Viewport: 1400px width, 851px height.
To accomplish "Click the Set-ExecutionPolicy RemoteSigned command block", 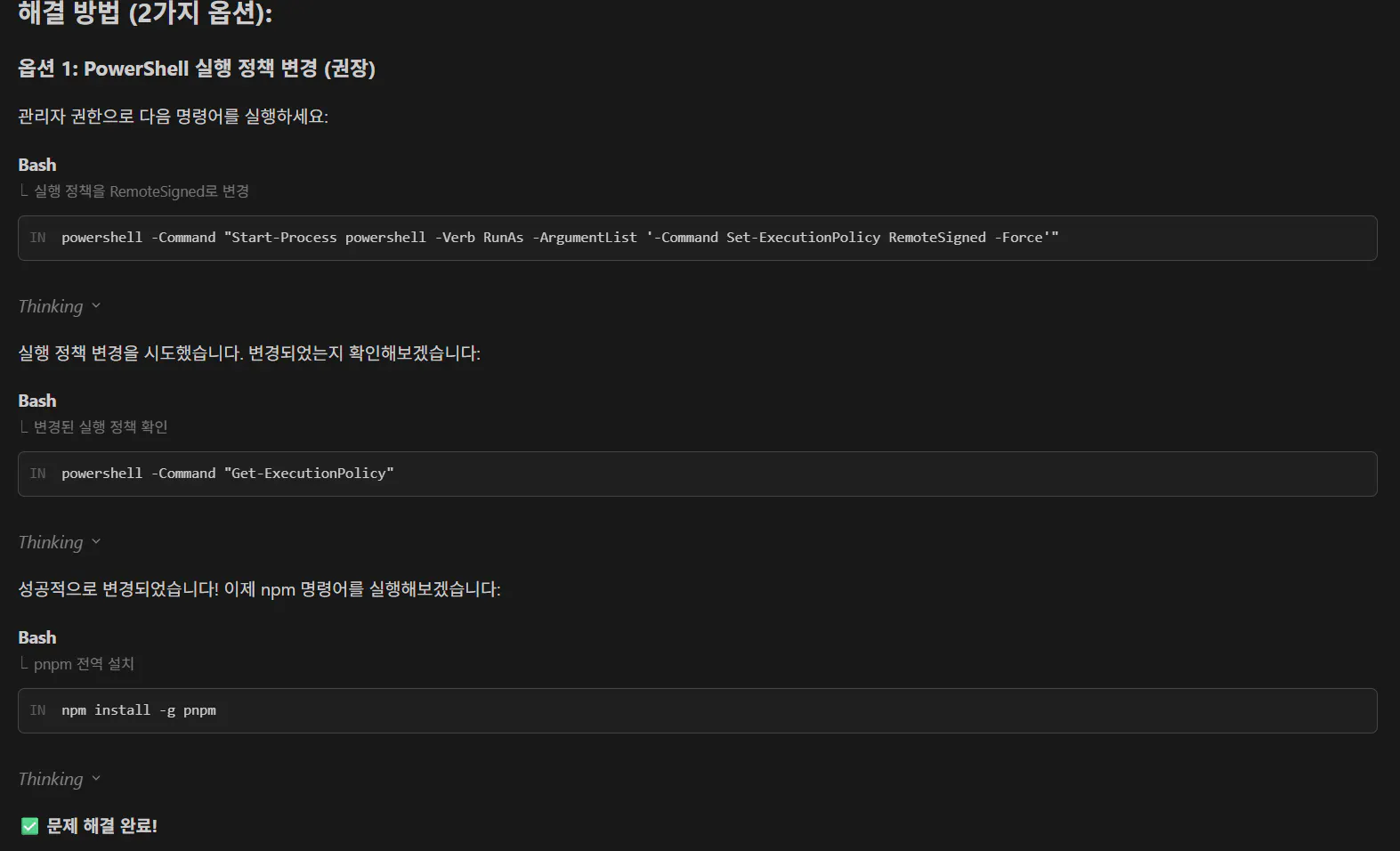I will point(698,238).
